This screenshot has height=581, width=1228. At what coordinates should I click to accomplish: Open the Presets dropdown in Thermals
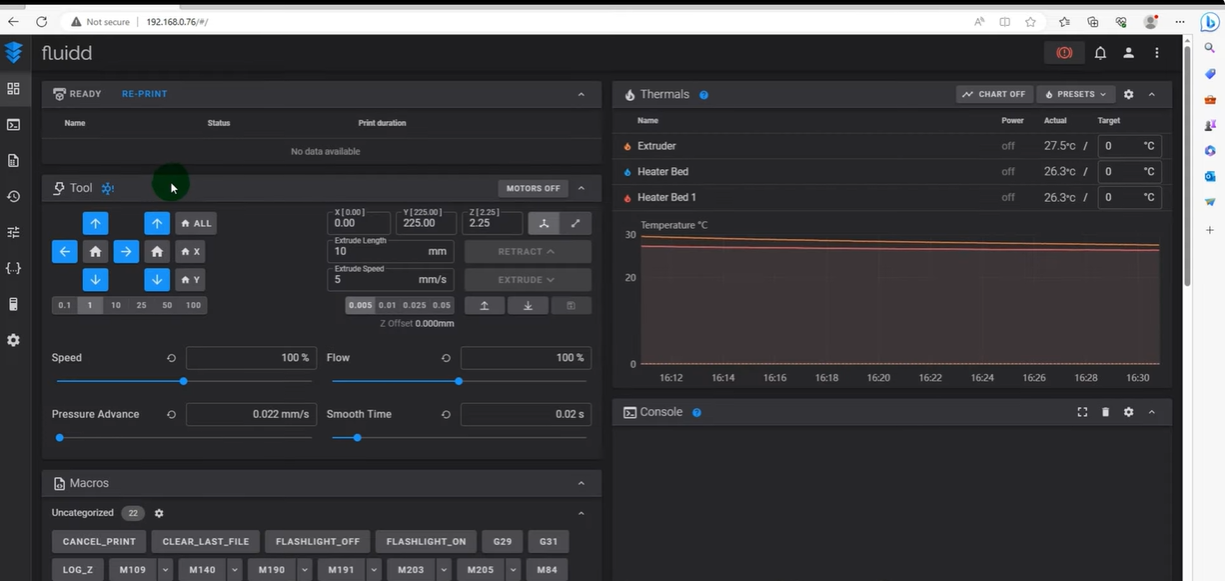[x=1076, y=94]
